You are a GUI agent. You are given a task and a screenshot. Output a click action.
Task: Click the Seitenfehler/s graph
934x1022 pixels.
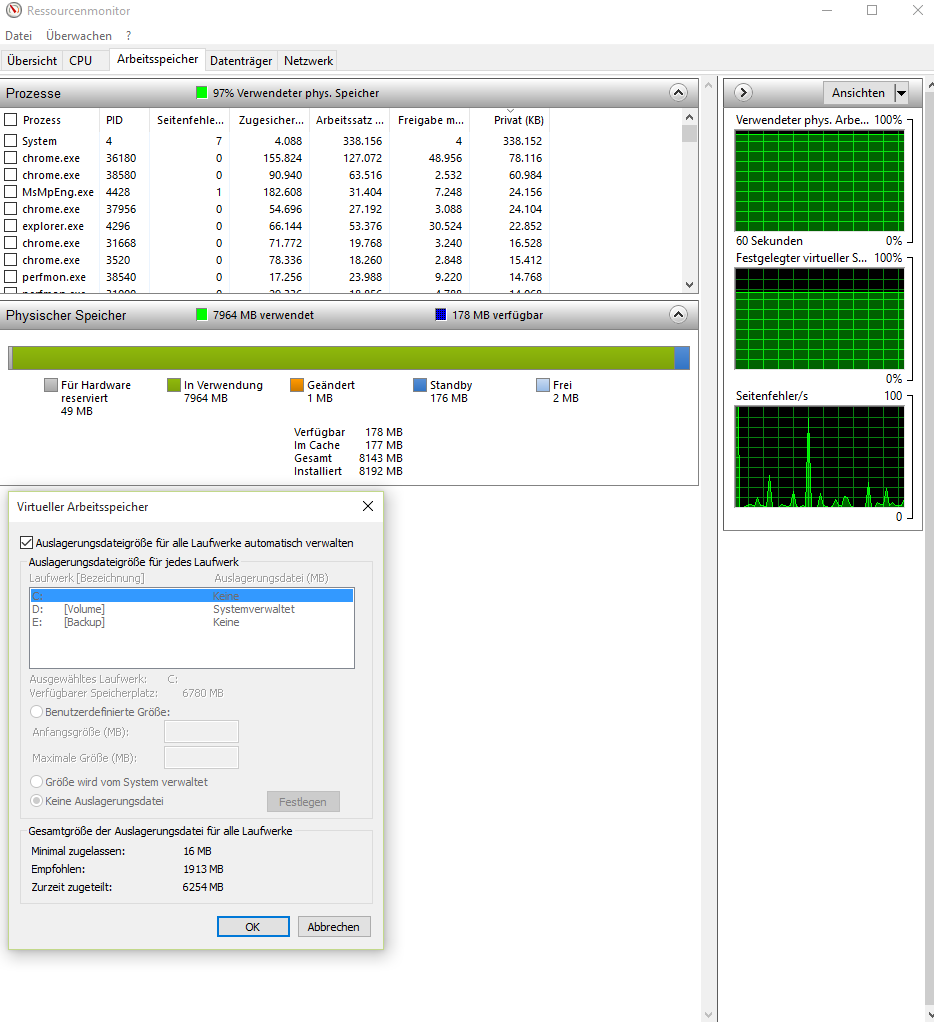click(x=819, y=456)
